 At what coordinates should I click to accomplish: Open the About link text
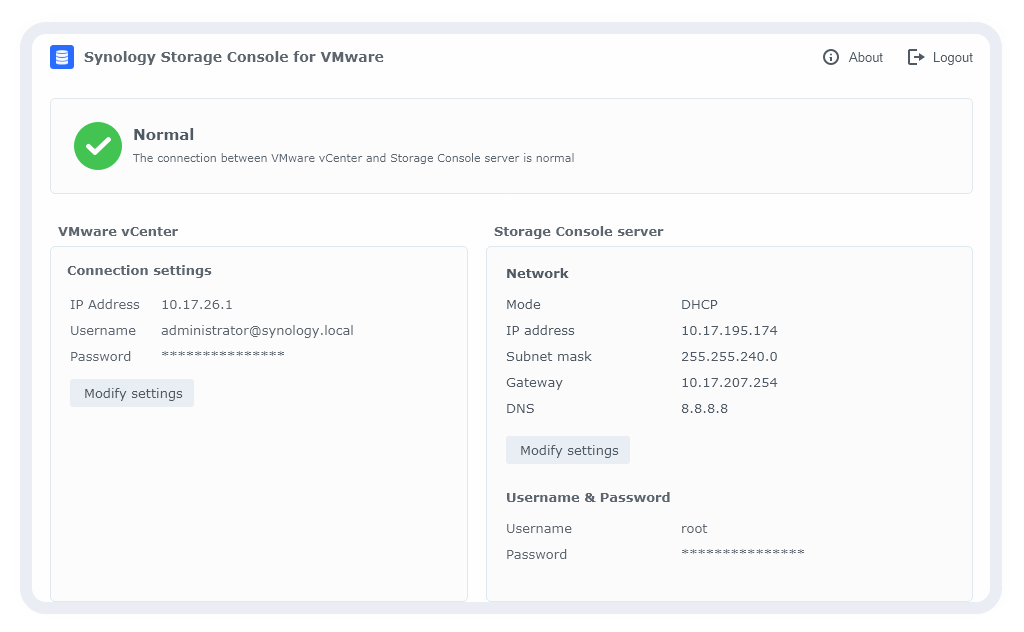pos(865,57)
